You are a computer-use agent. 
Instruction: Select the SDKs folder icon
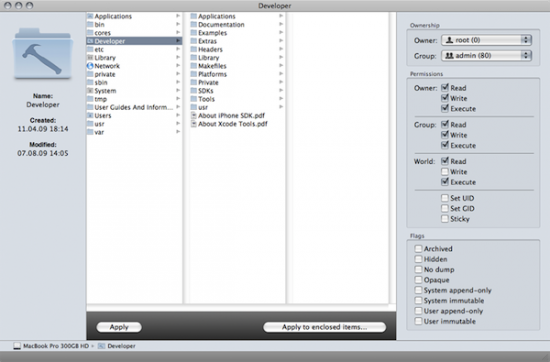point(193,90)
